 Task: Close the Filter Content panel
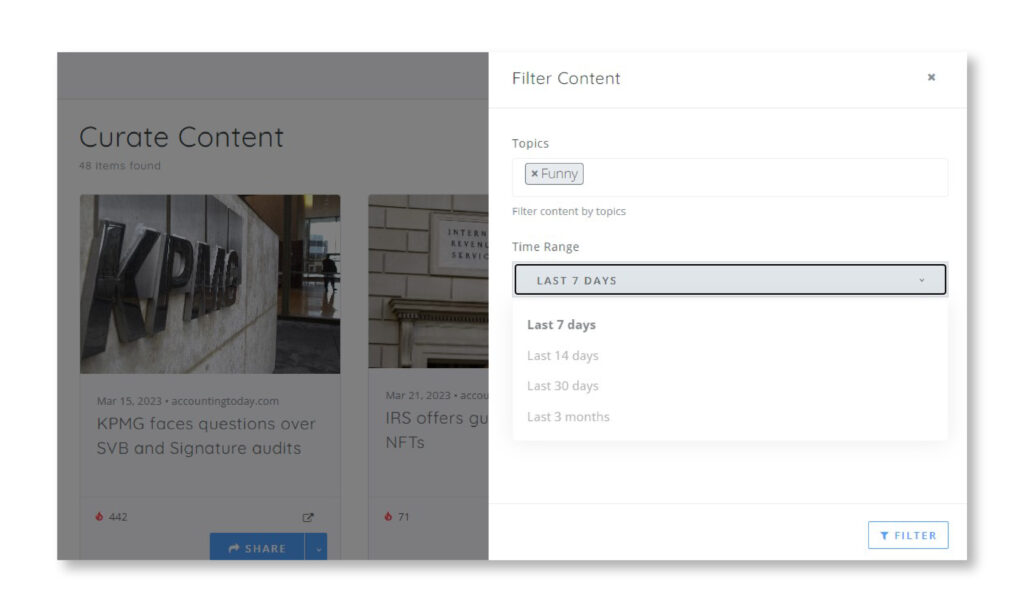tap(931, 77)
